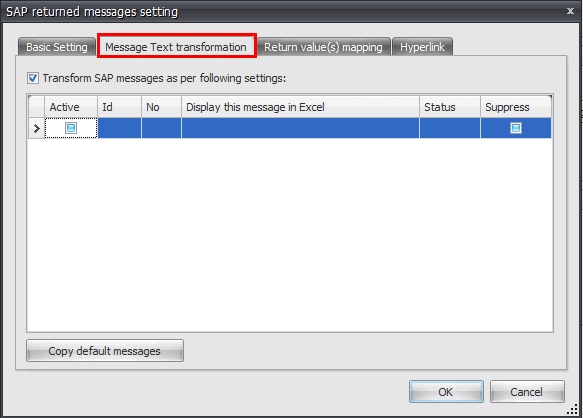The width and height of the screenshot is (583, 418).
Task: Click the Status cell in the first row
Action: [x=450, y=128]
